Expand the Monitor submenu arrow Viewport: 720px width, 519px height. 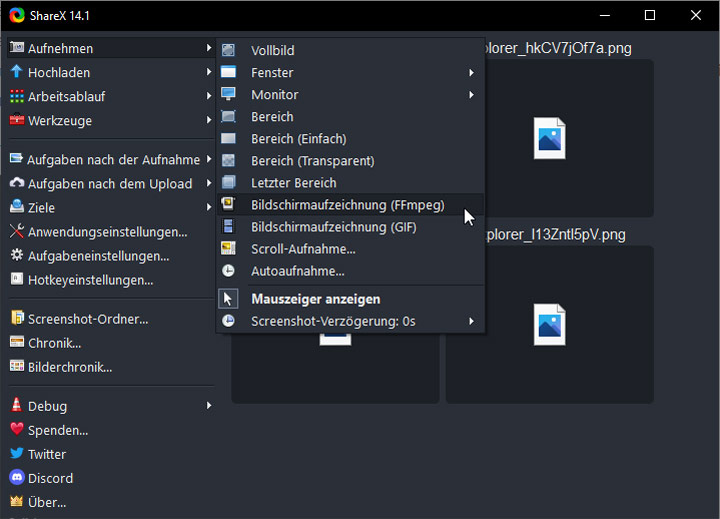click(471, 95)
